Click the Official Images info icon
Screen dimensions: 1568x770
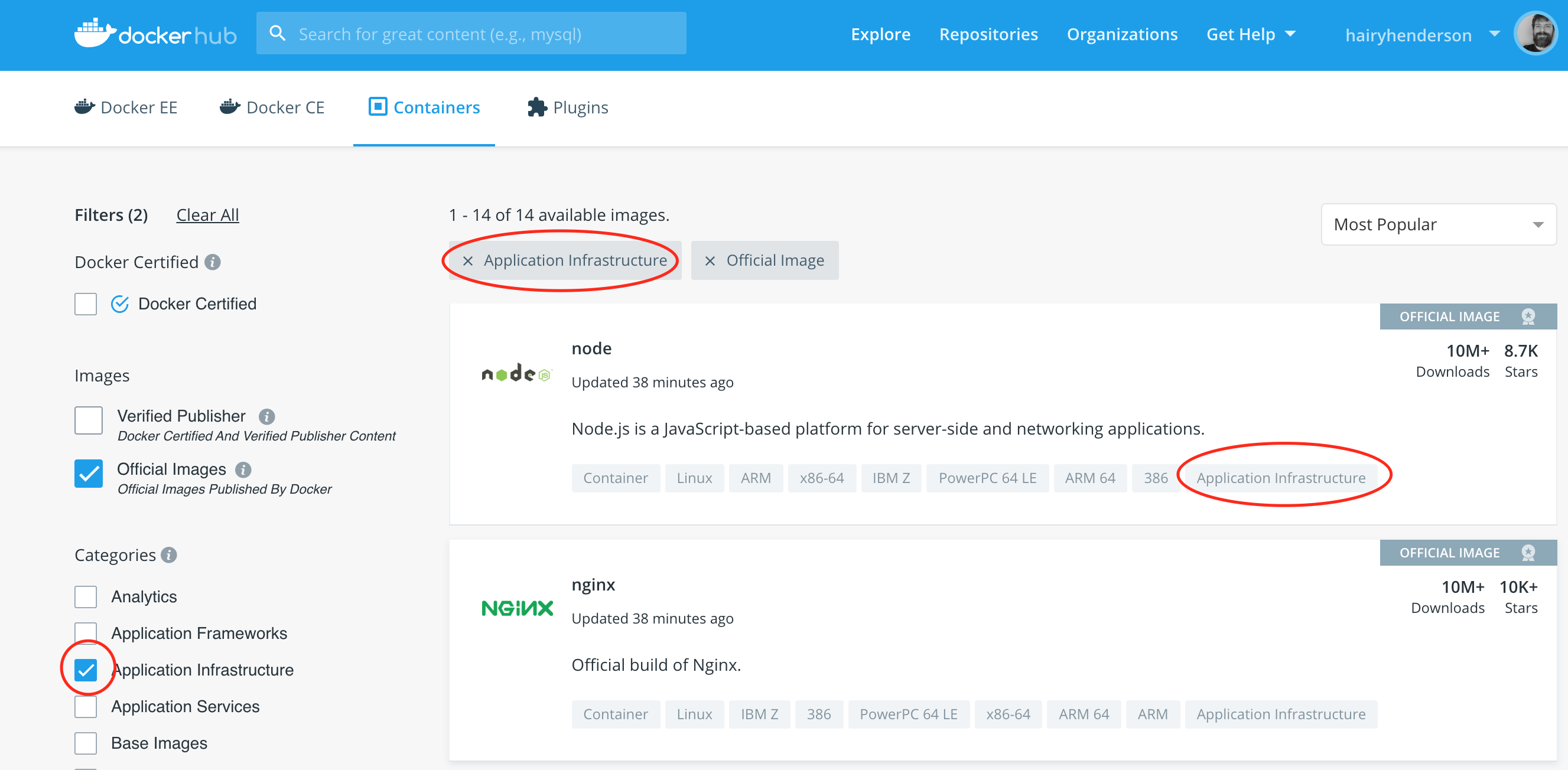(243, 469)
